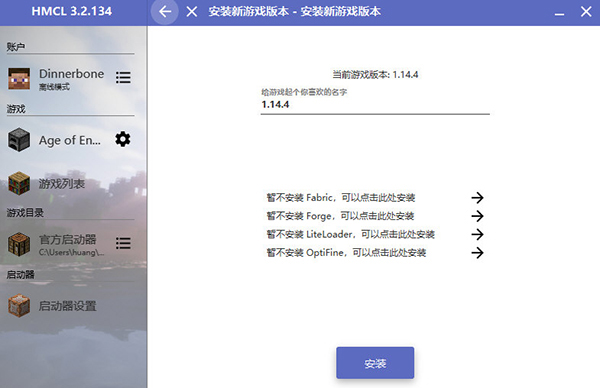Image resolution: width=600 pixels, height=388 pixels.
Task: Open settings gear for Age of En... game
Action: 123,139
